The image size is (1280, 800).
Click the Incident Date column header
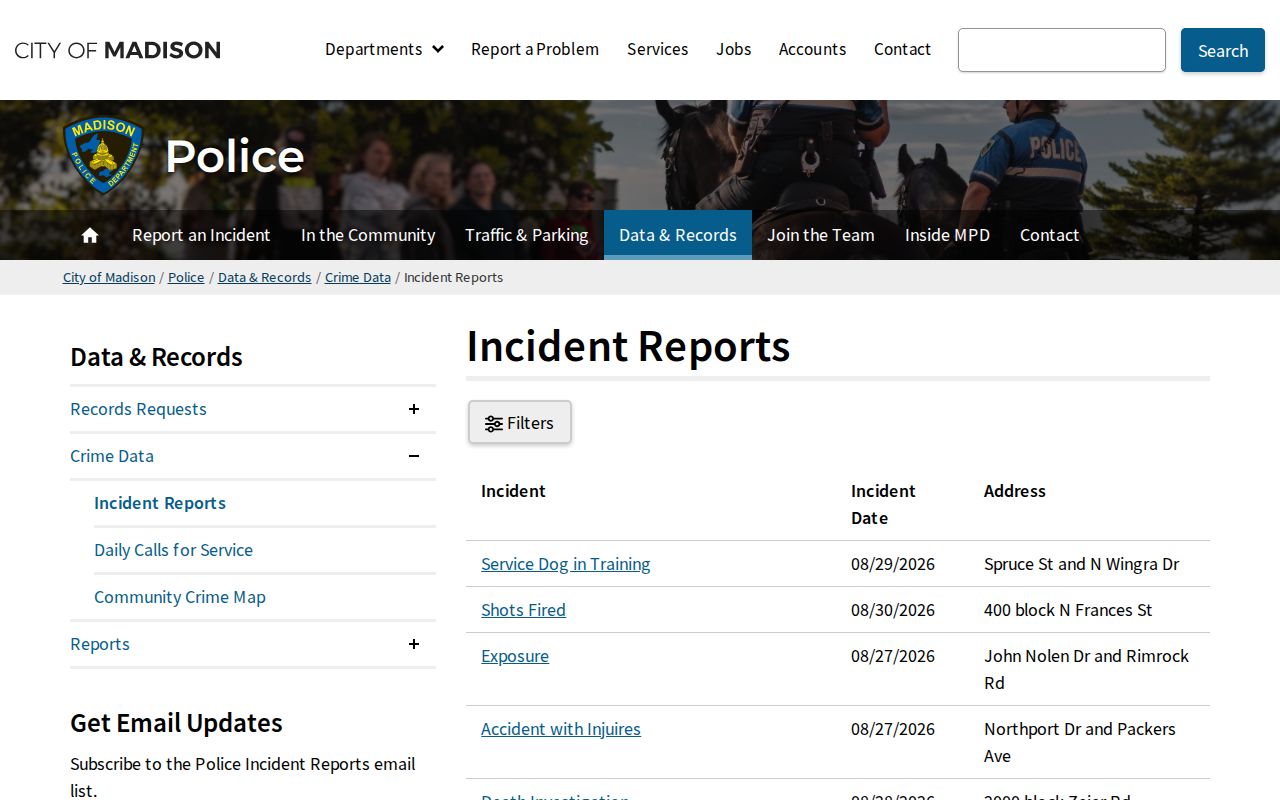[883, 504]
